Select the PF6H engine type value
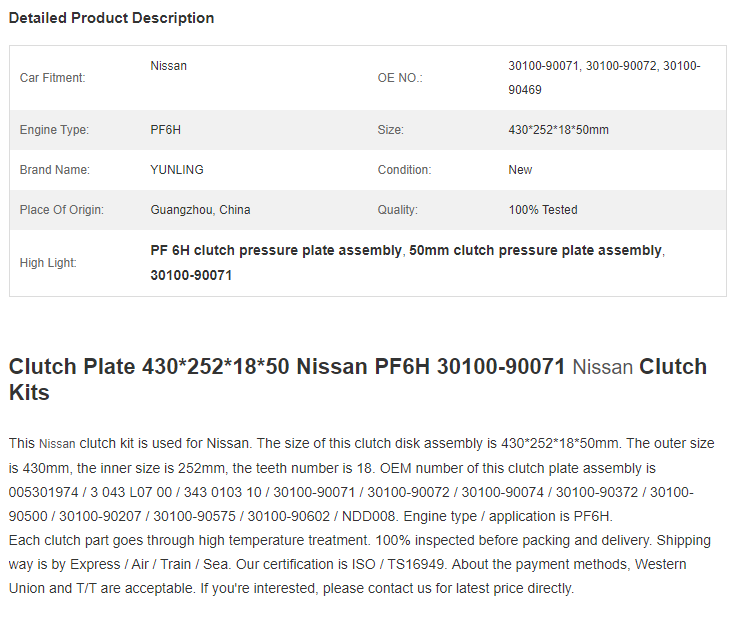 (x=166, y=130)
